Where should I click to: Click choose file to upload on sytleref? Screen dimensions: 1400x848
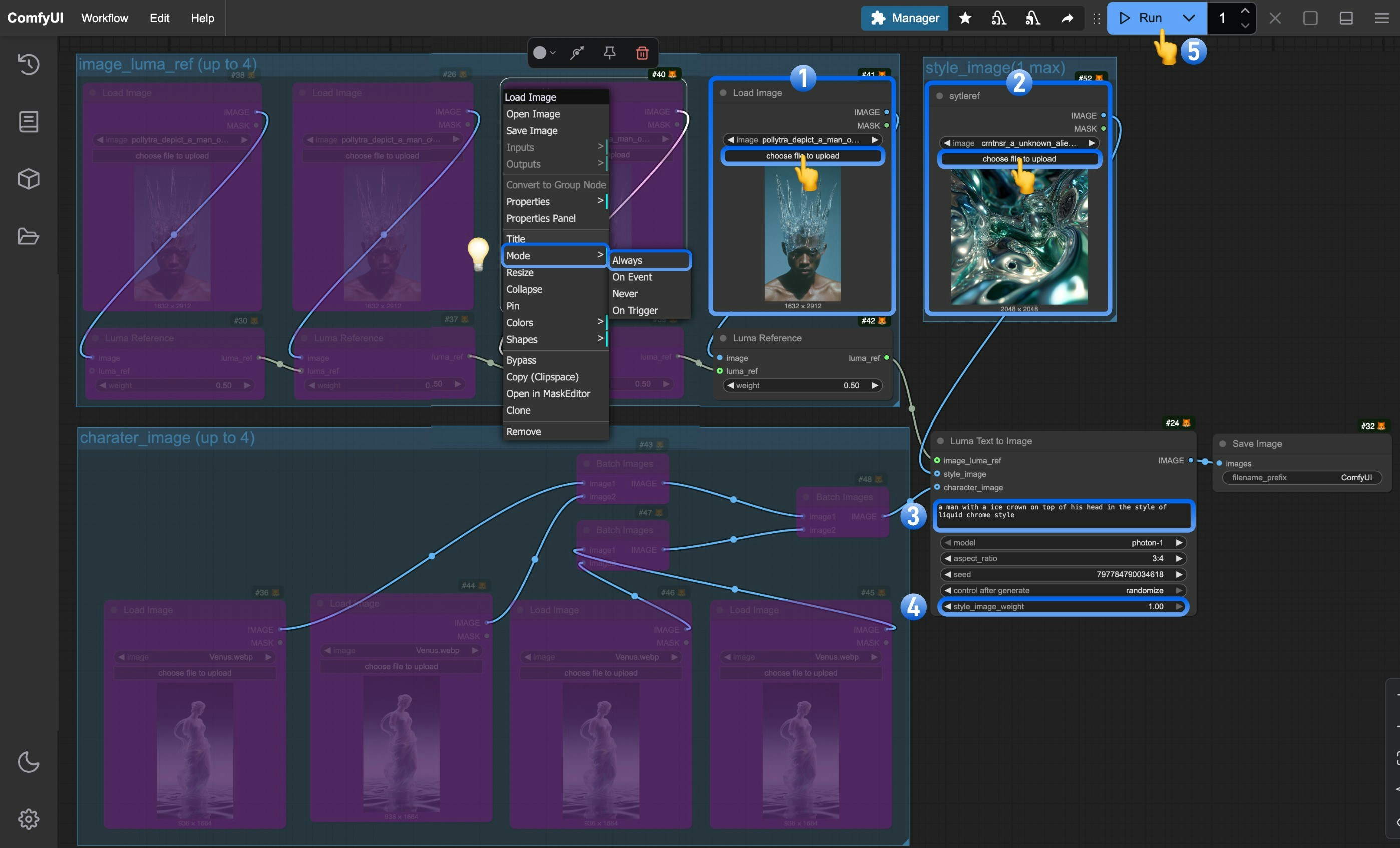[x=1019, y=159]
